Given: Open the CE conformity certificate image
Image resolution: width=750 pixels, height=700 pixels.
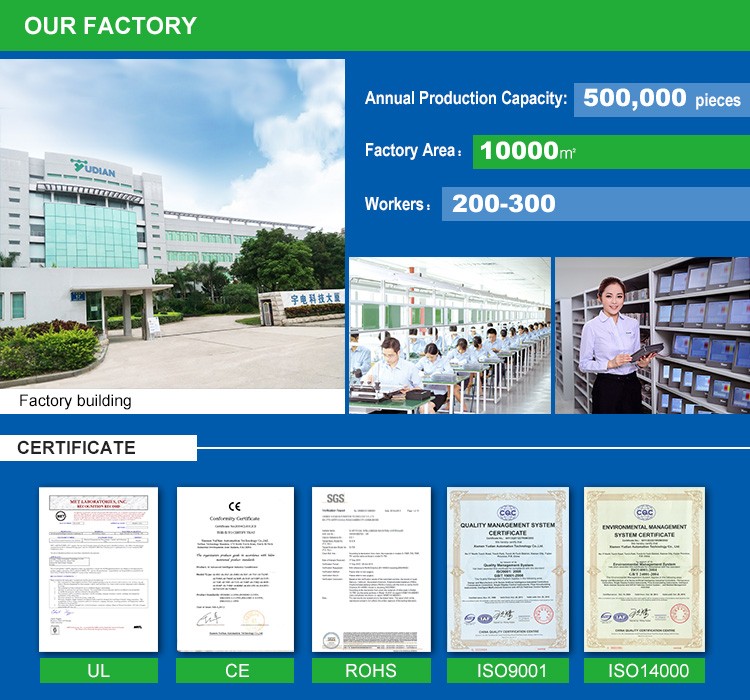Looking at the screenshot, I should tap(235, 570).
